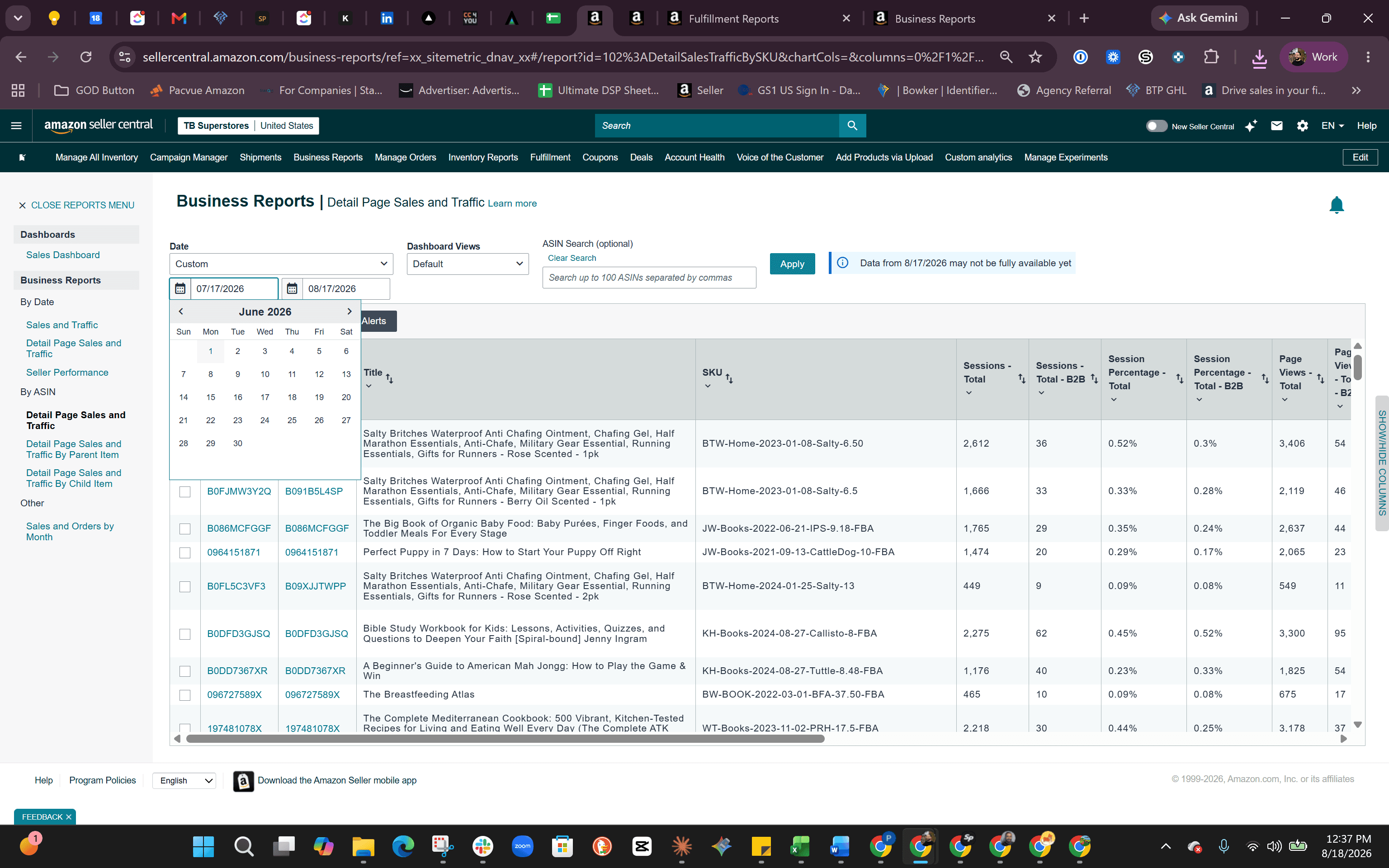
Task: Open the mail messages envelope icon
Action: (1276, 126)
